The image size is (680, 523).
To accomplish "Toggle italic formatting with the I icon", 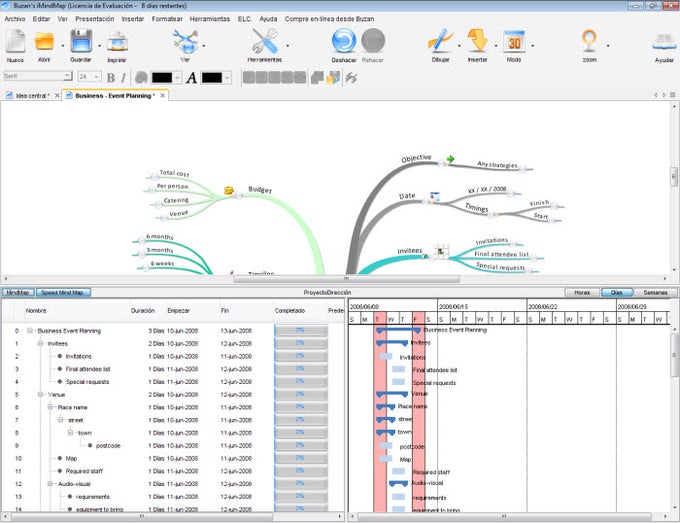I will coord(123,78).
